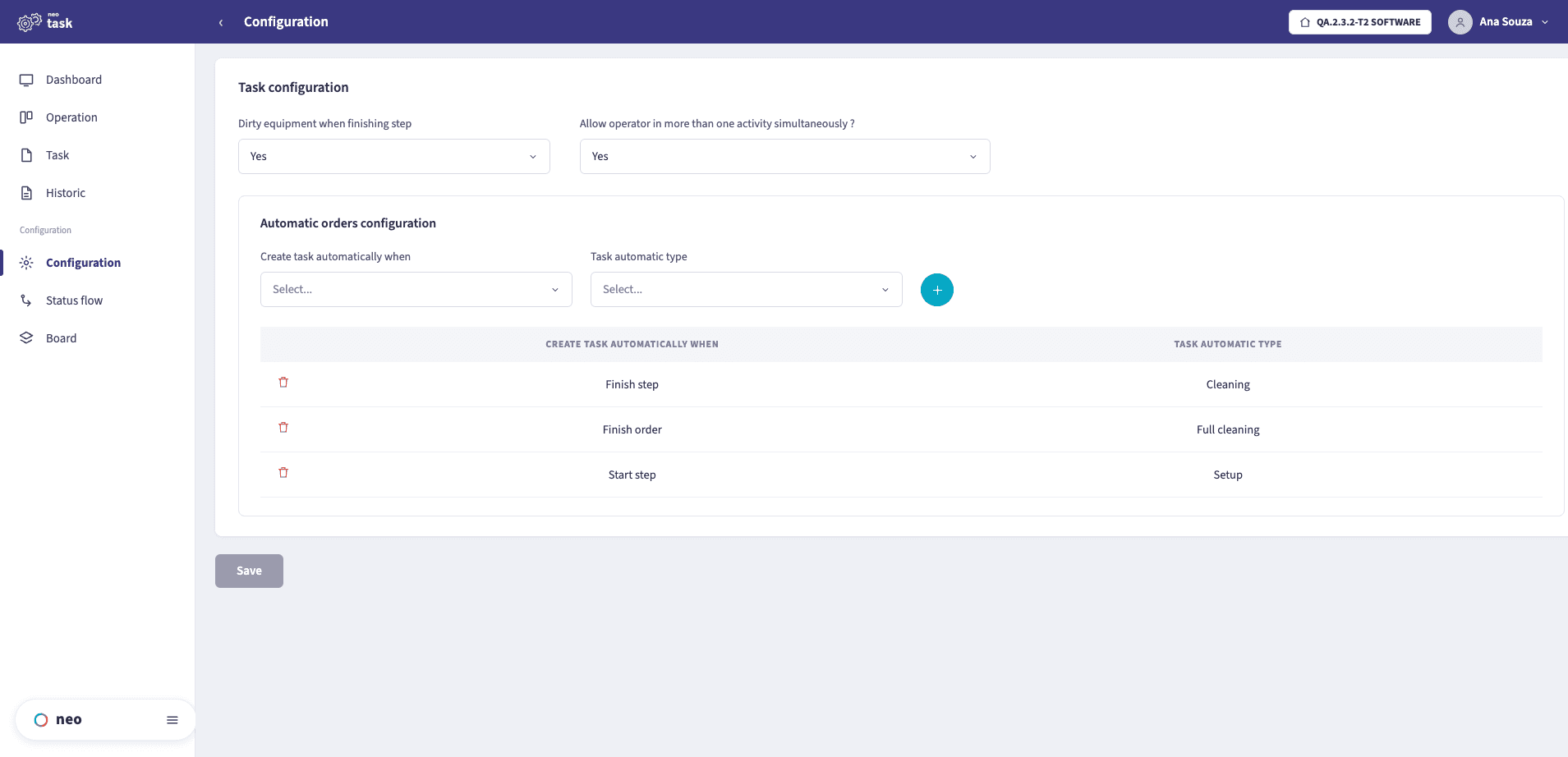Delete the Finish step row
The height and width of the screenshot is (757, 1568).
point(283,383)
